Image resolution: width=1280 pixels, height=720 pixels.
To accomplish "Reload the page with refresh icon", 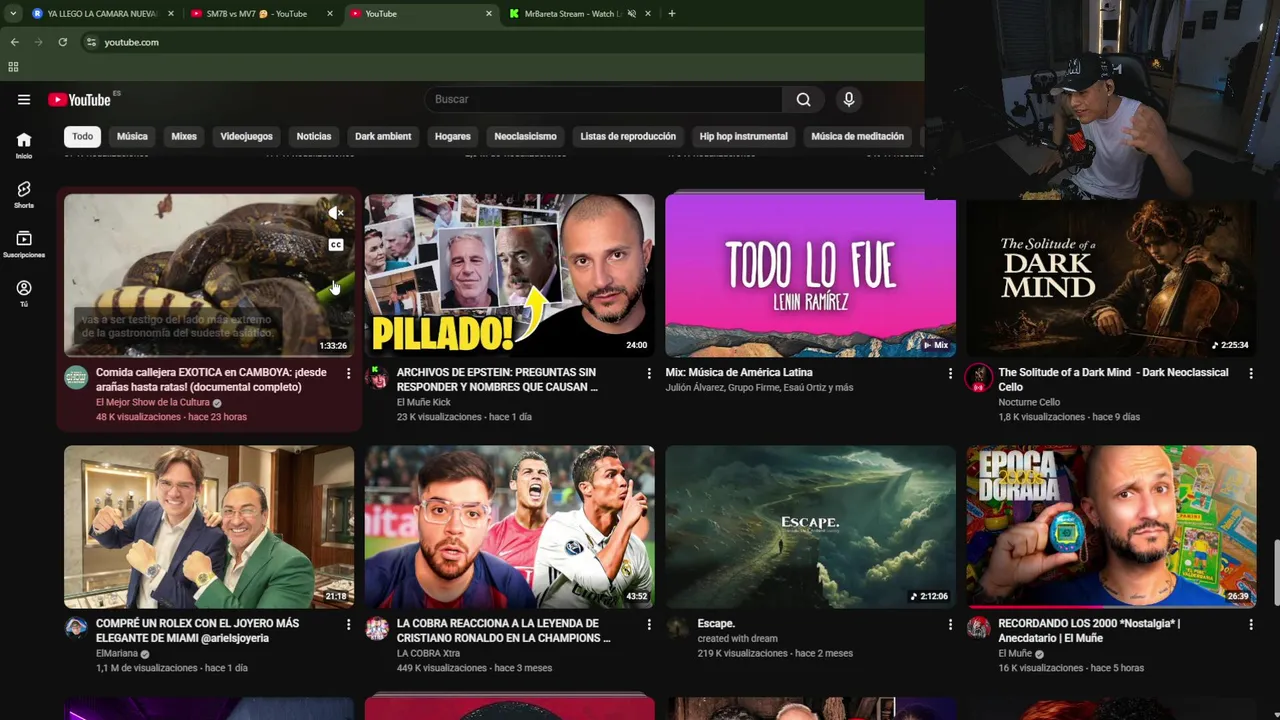I will click(62, 42).
